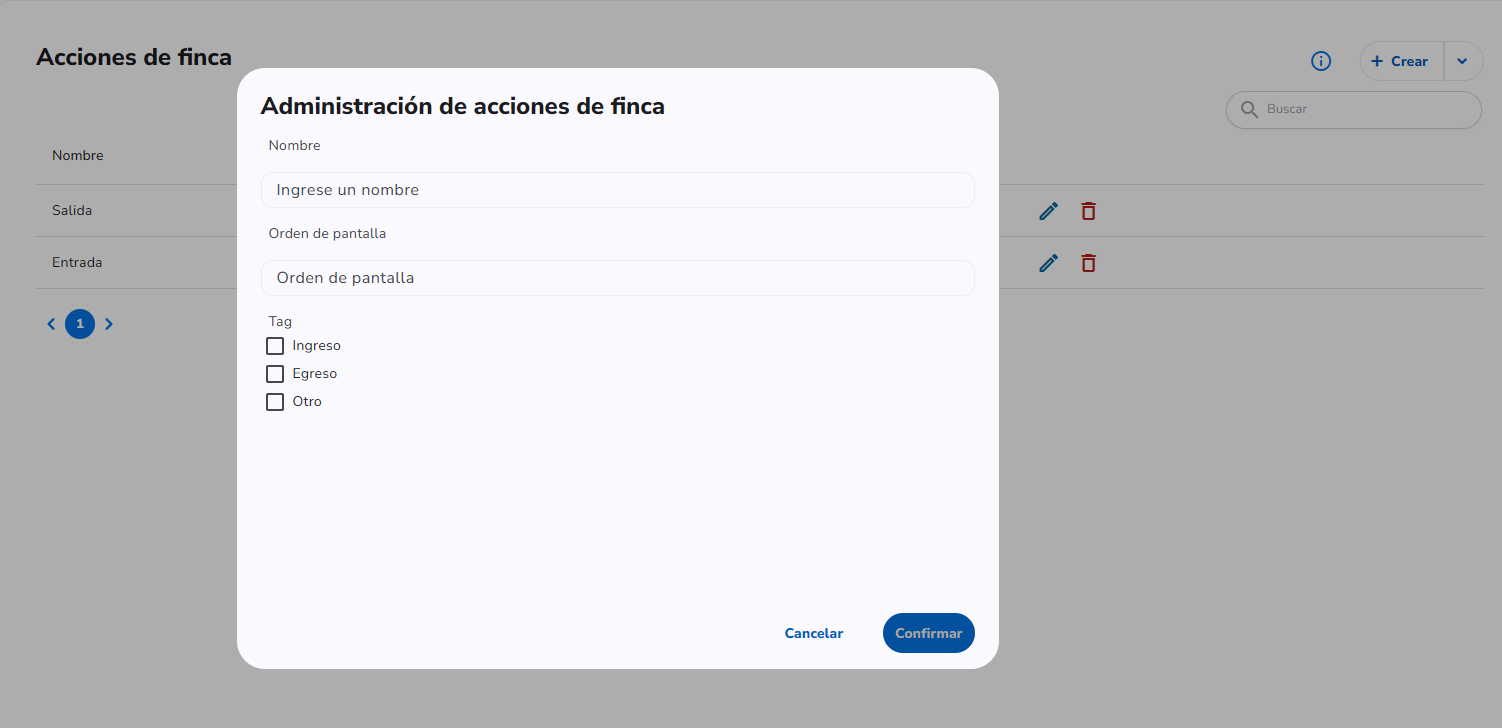Open the info circle icon
Viewport: 1502px width, 728px height.
pyautogui.click(x=1321, y=62)
